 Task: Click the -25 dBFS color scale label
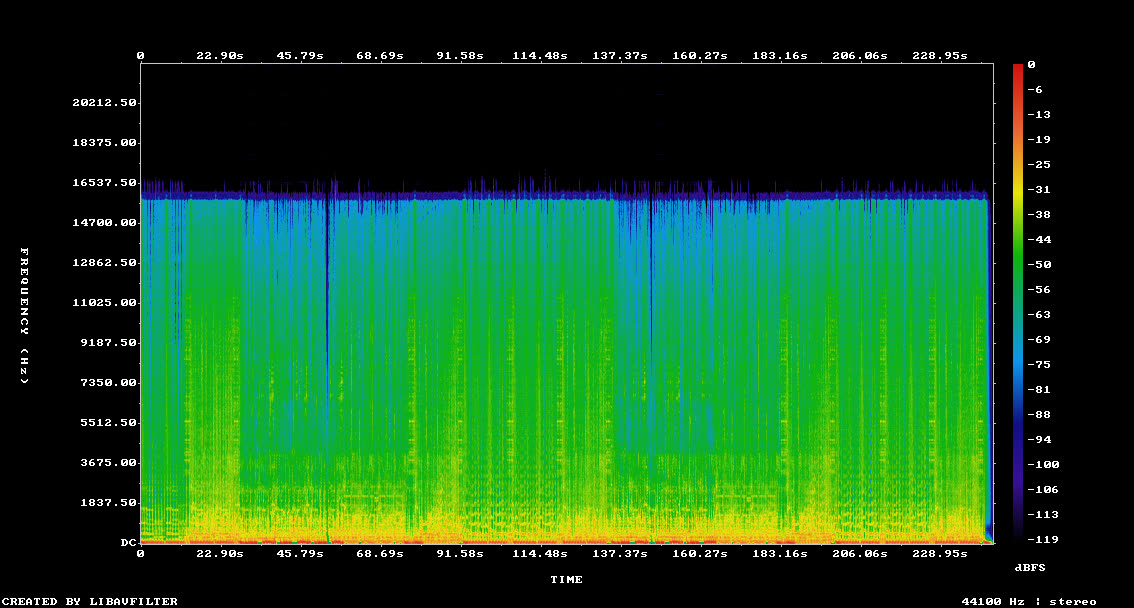pos(1038,164)
